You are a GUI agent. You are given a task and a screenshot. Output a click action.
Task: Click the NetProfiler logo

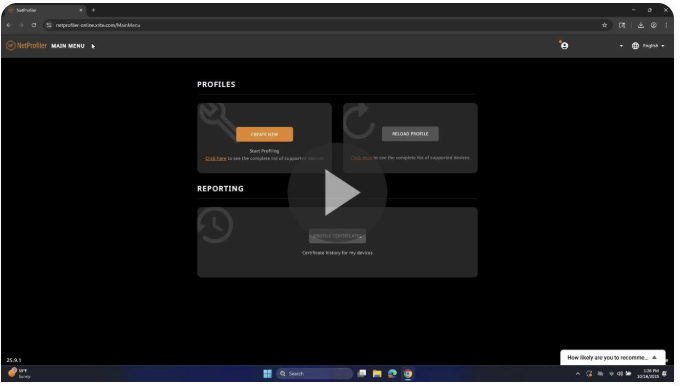click(x=26, y=46)
